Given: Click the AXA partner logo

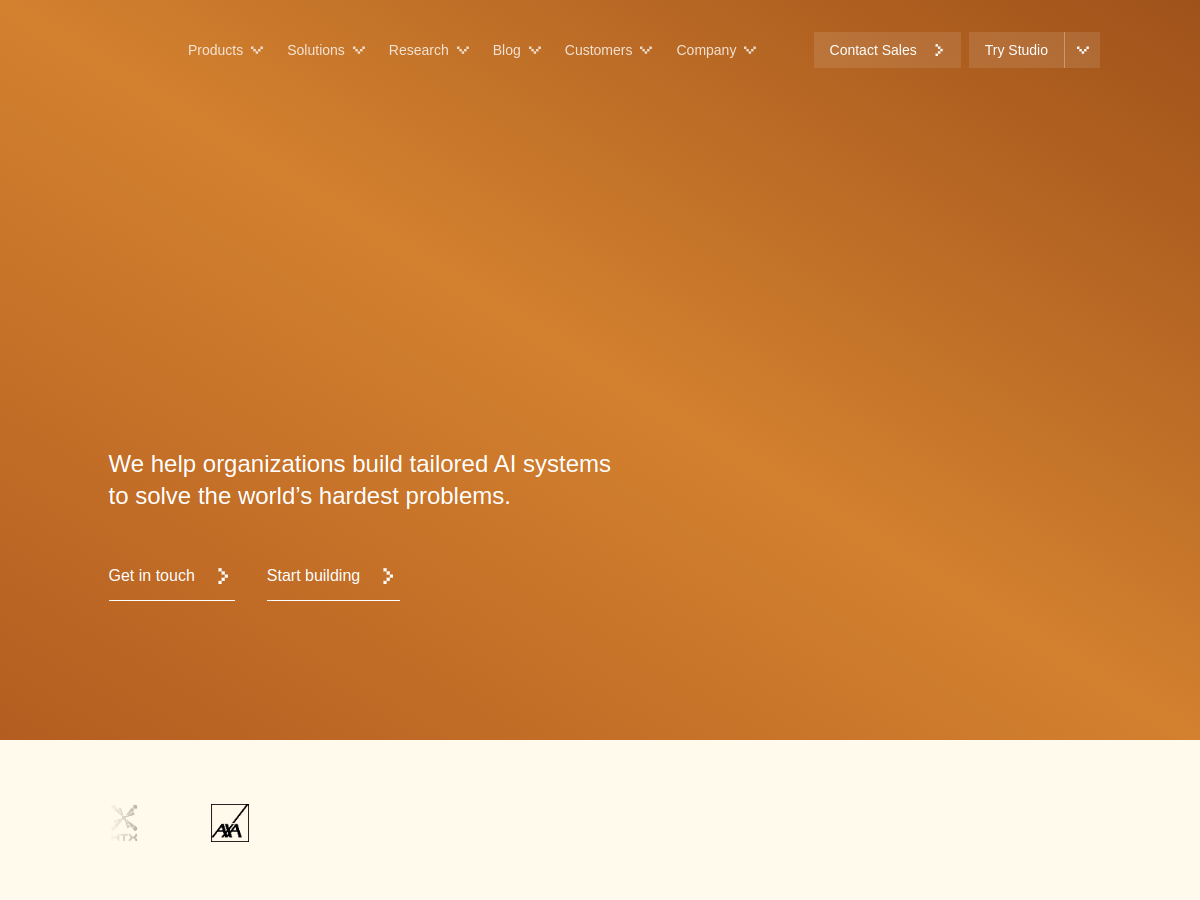Looking at the screenshot, I should (x=229, y=822).
